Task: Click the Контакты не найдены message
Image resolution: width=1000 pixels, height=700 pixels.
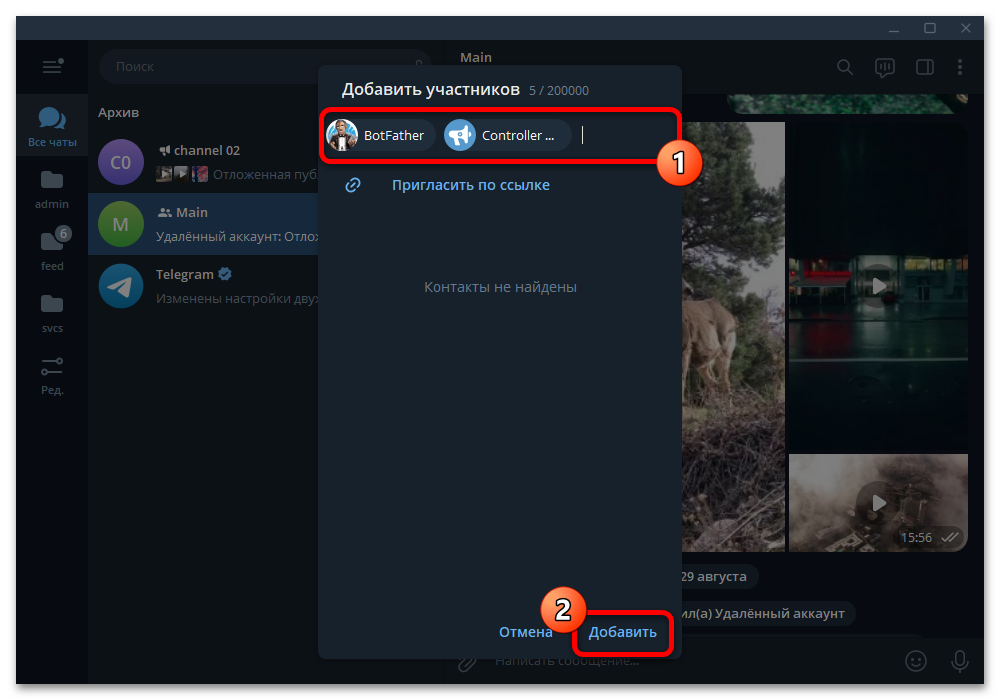Action: tap(501, 287)
